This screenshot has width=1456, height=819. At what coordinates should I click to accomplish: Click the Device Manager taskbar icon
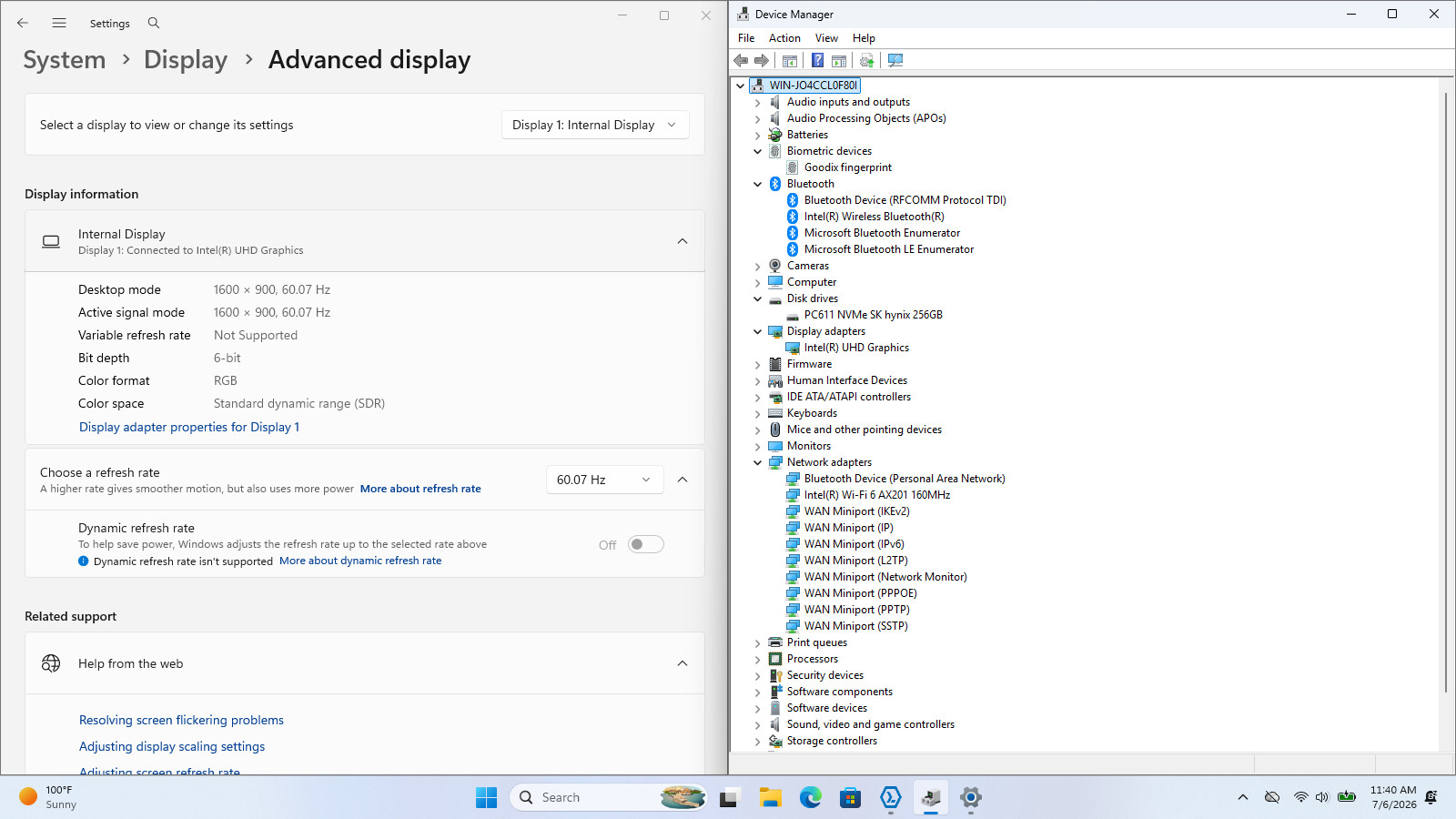click(x=931, y=798)
